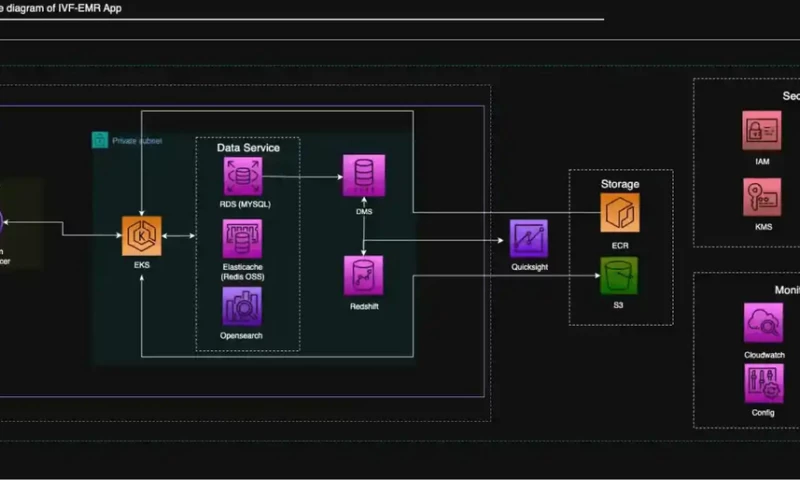Select the Quicksight analytics icon
This screenshot has height=480, width=800.
coord(529,239)
